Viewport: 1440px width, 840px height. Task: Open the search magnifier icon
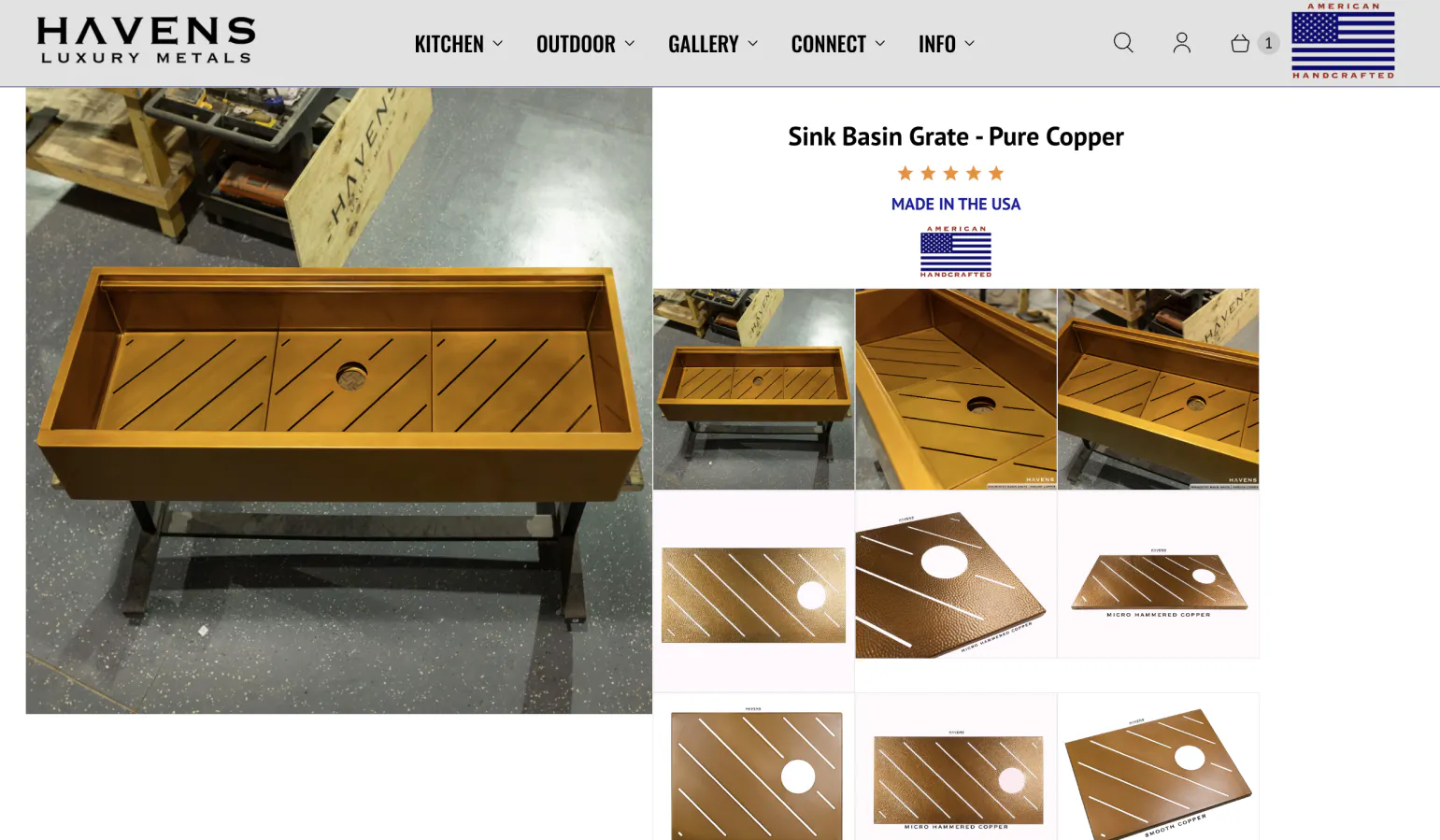[1123, 43]
